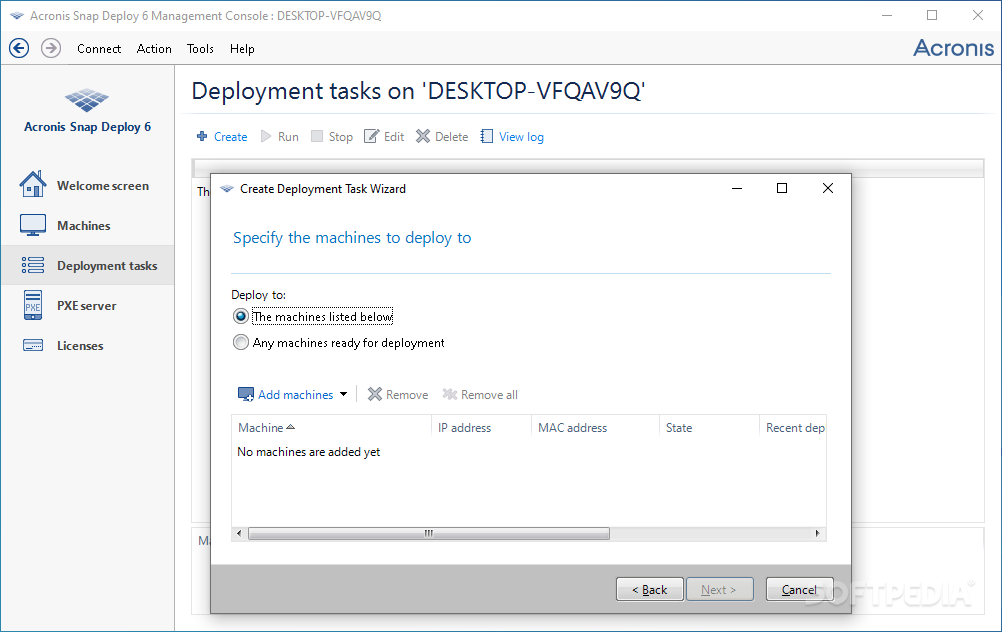Click the Add machines monitor icon
The width and height of the screenshot is (1002, 632).
point(246,394)
